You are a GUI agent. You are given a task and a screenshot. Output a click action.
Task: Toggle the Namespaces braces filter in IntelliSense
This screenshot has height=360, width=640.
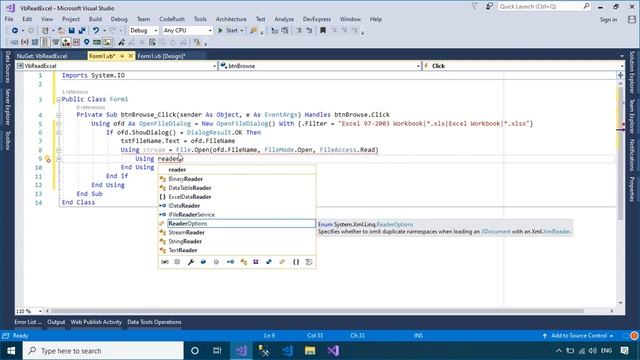click(296, 262)
